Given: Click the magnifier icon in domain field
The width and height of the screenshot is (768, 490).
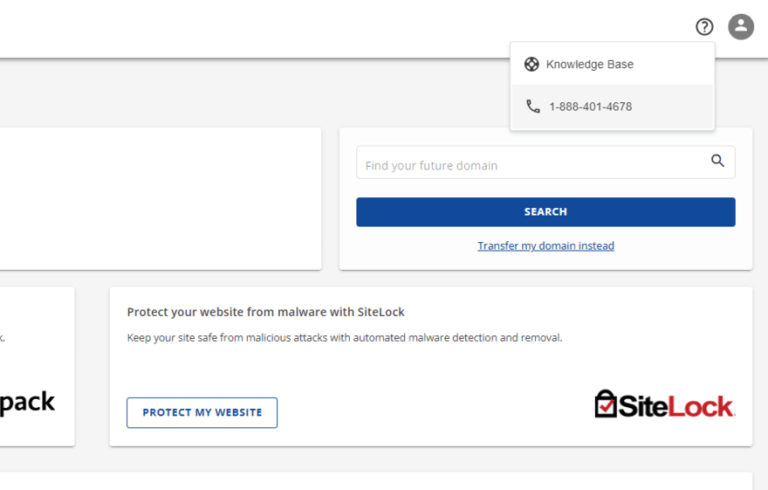Looking at the screenshot, I should pos(717,160).
